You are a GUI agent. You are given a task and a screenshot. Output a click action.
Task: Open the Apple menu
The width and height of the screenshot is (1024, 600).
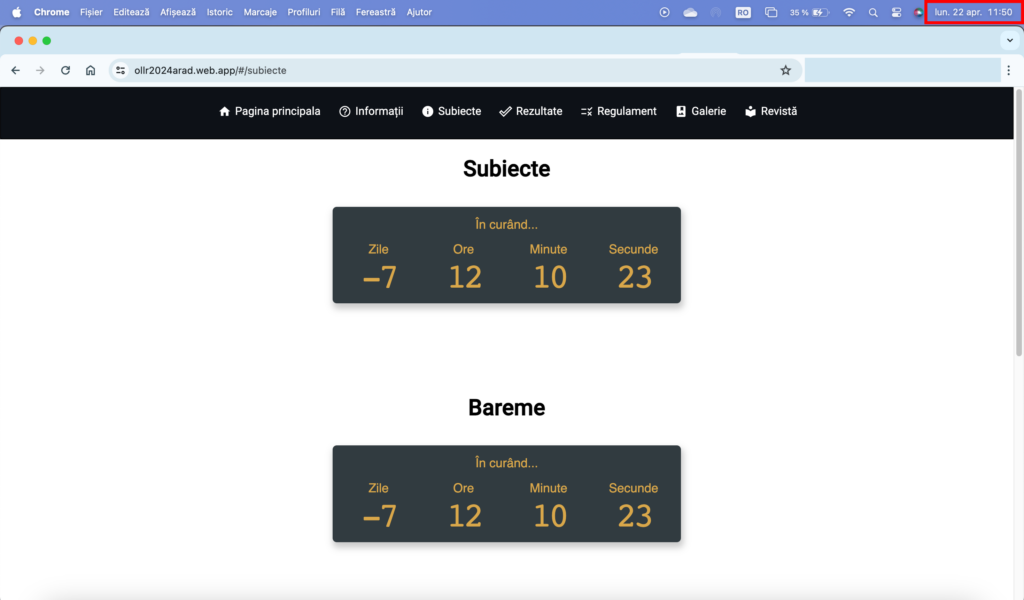click(x=16, y=12)
